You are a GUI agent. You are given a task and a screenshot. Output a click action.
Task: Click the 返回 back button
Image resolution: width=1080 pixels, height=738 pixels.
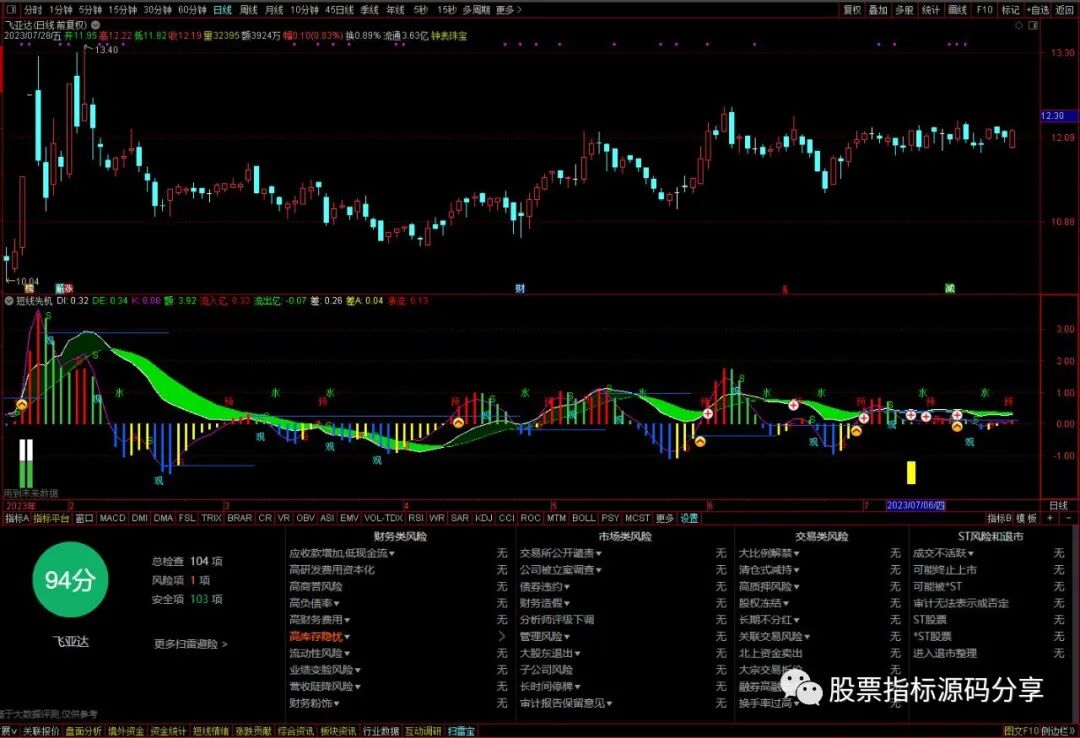pos(1063,10)
